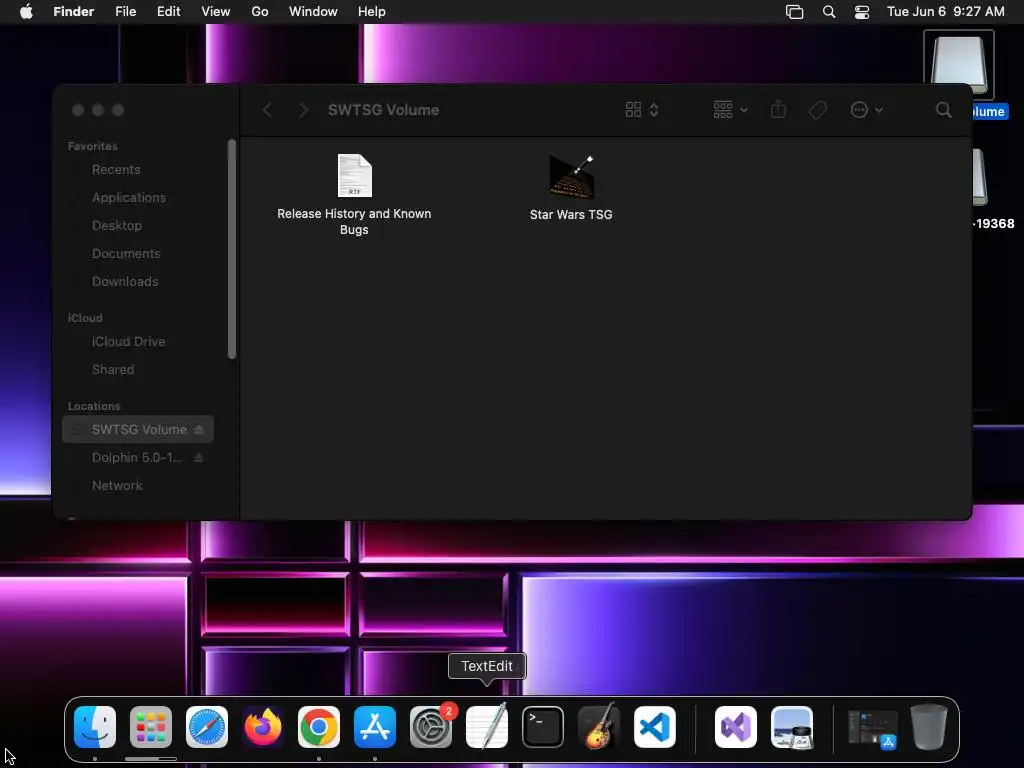
Task: Open the Go menu
Action: coord(260,12)
